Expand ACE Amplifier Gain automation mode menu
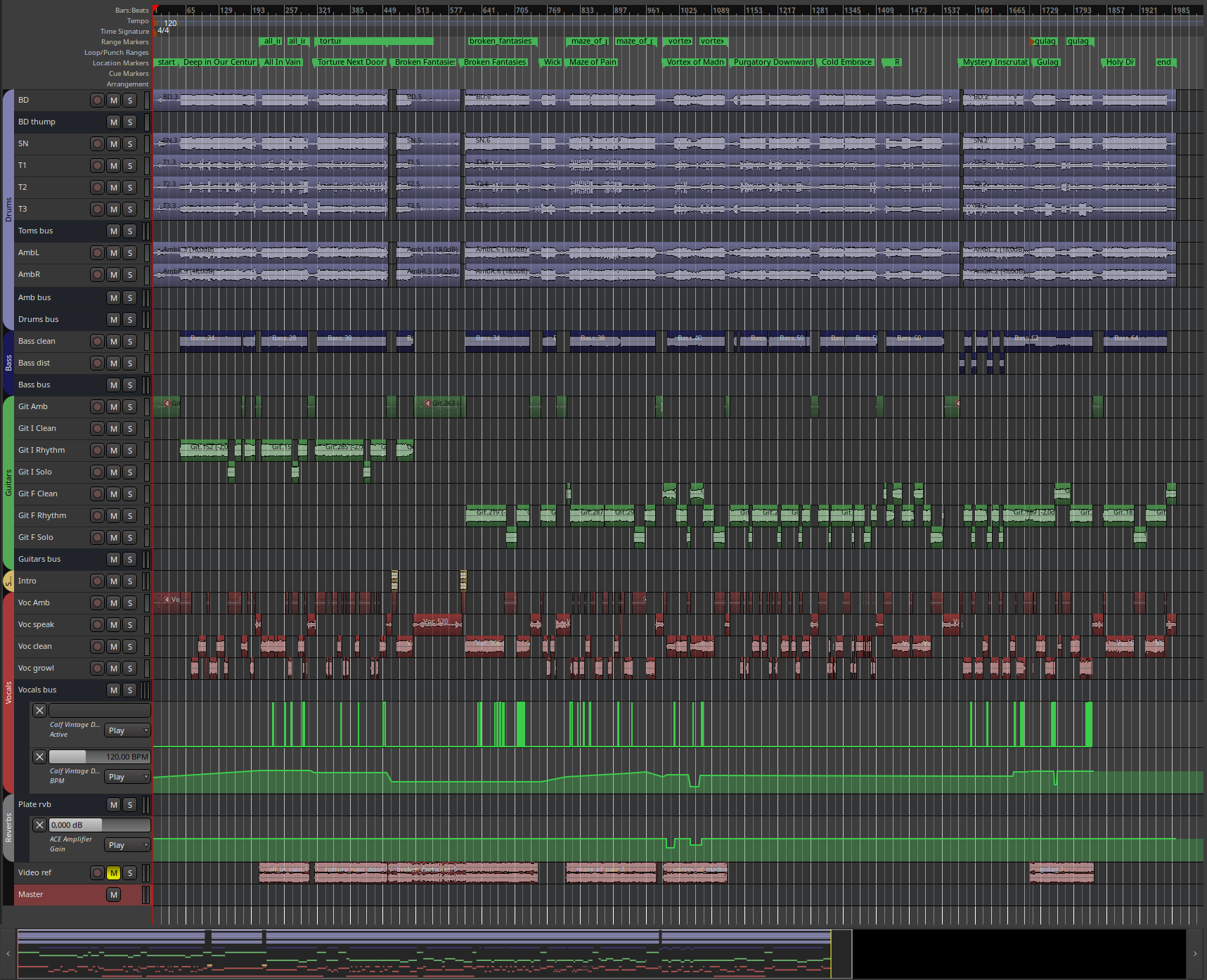Screen dimensions: 1207x980 [x=127, y=846]
